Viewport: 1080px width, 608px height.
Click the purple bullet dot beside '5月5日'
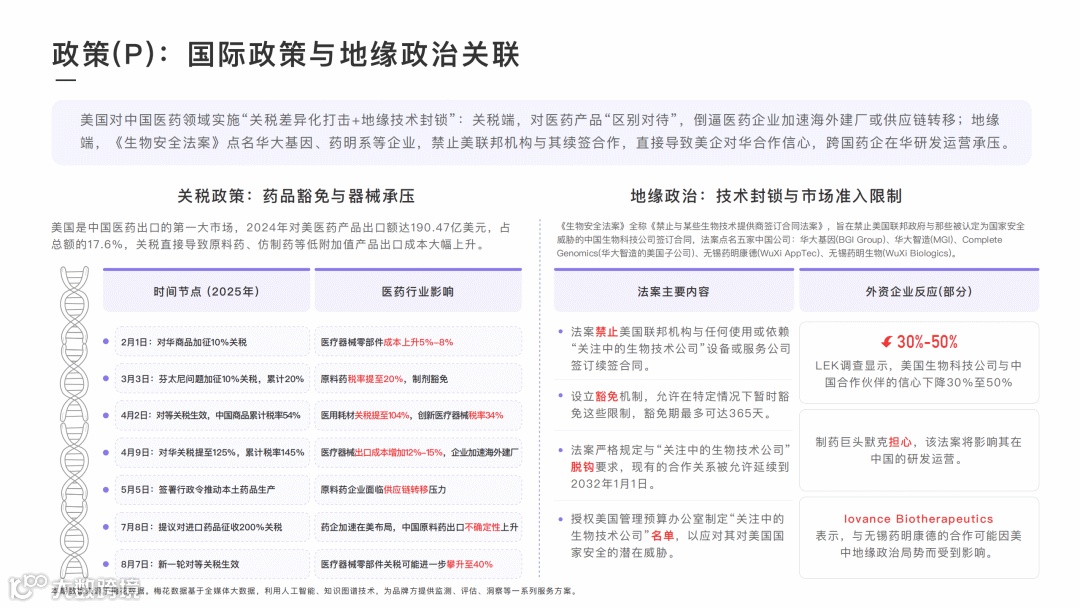pos(105,490)
